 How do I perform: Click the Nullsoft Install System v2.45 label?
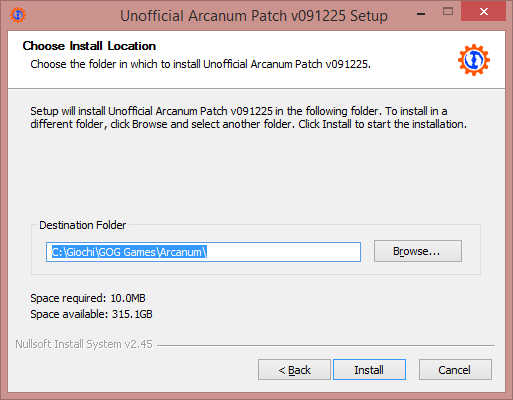(x=84, y=344)
